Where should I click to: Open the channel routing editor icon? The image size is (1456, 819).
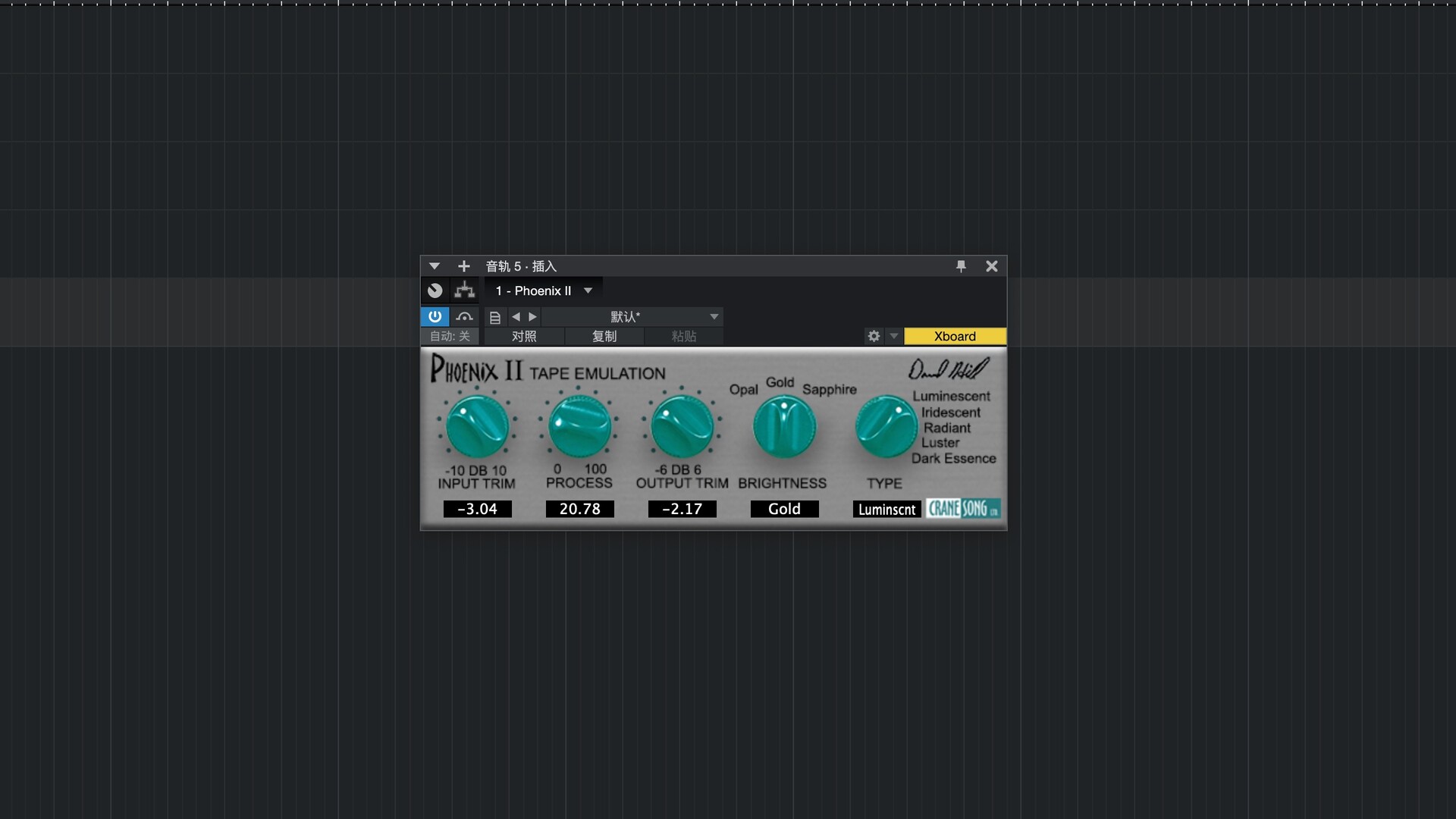(464, 290)
